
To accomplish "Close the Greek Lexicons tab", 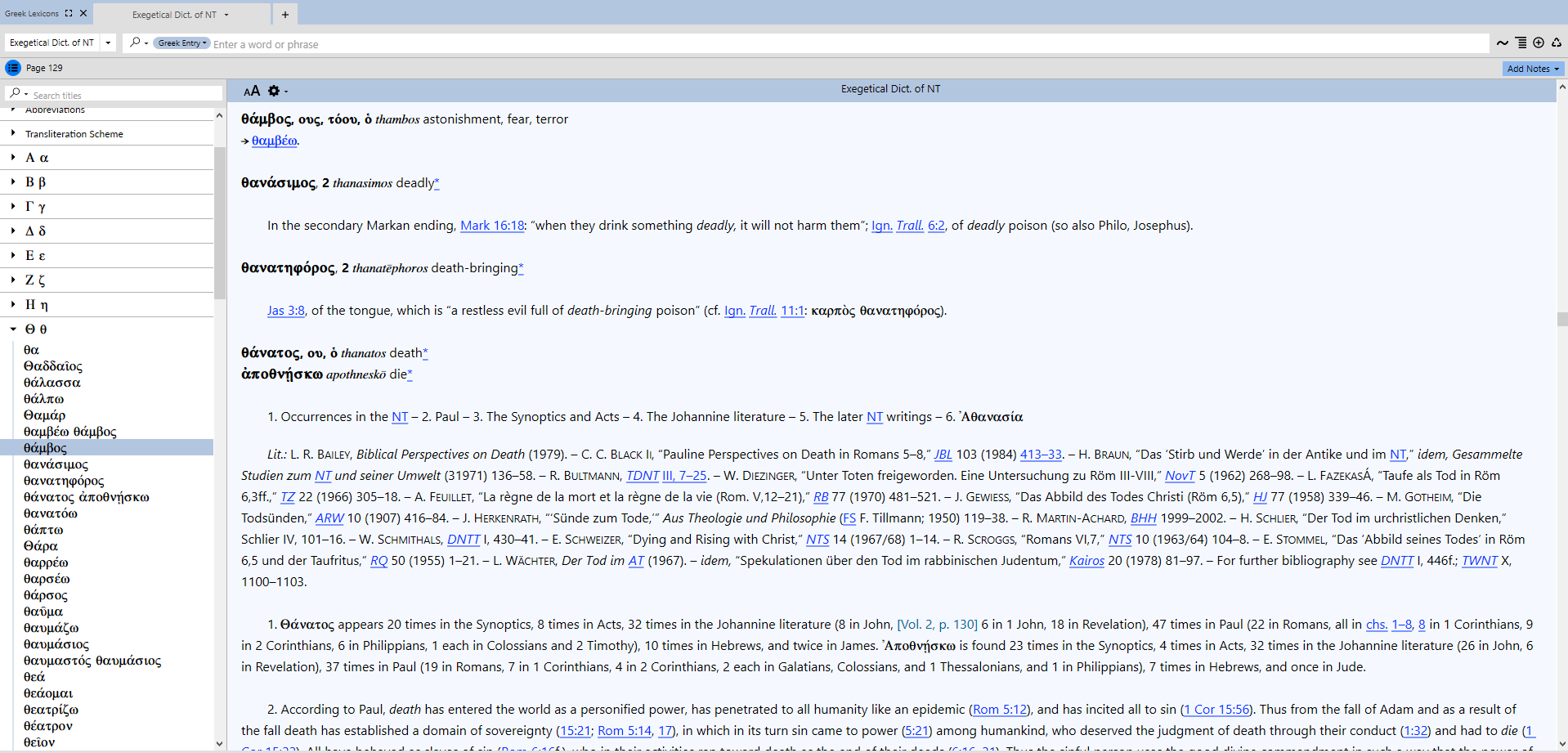I will [x=83, y=13].
